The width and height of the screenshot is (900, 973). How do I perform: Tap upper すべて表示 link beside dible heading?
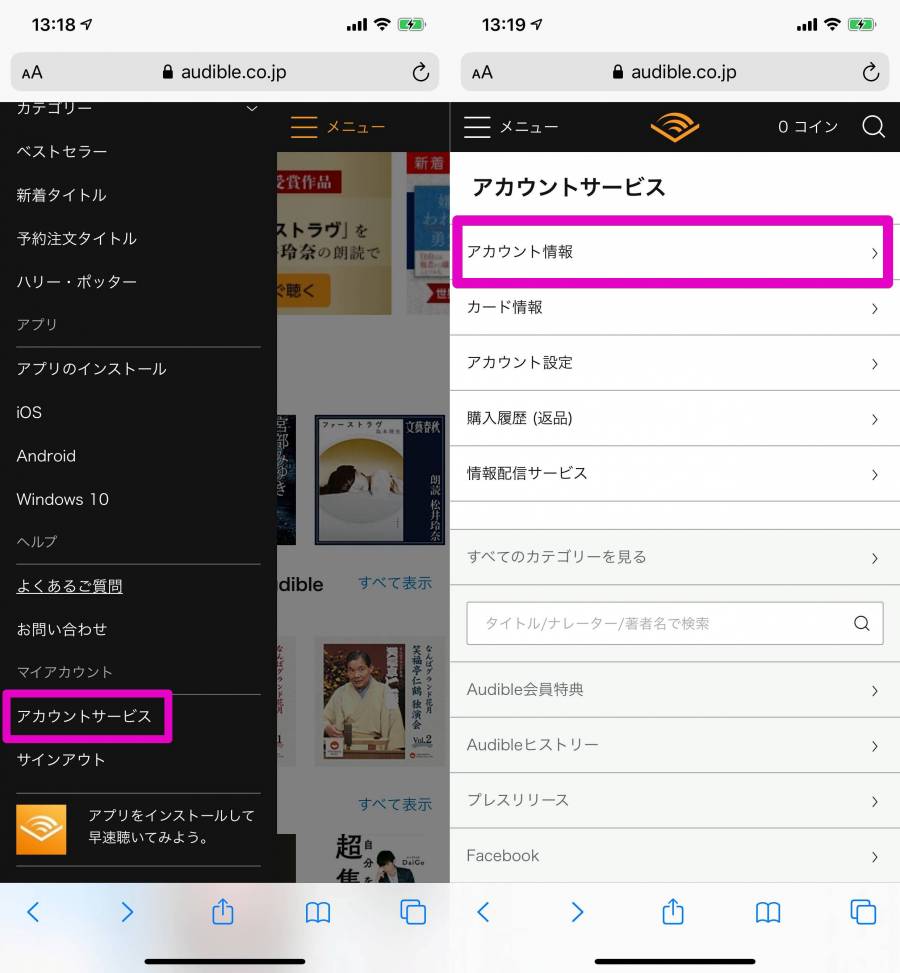click(x=395, y=583)
